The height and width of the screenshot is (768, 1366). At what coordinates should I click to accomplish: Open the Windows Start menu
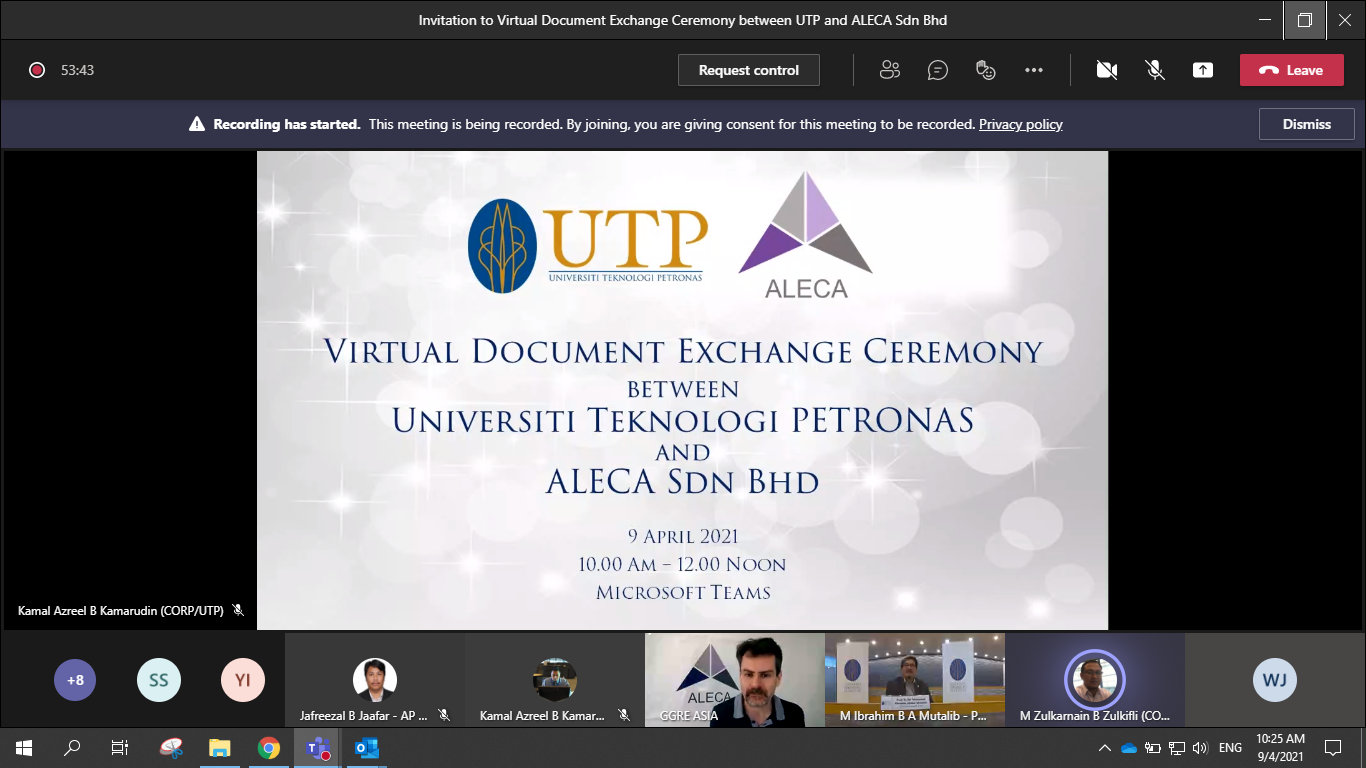23,748
